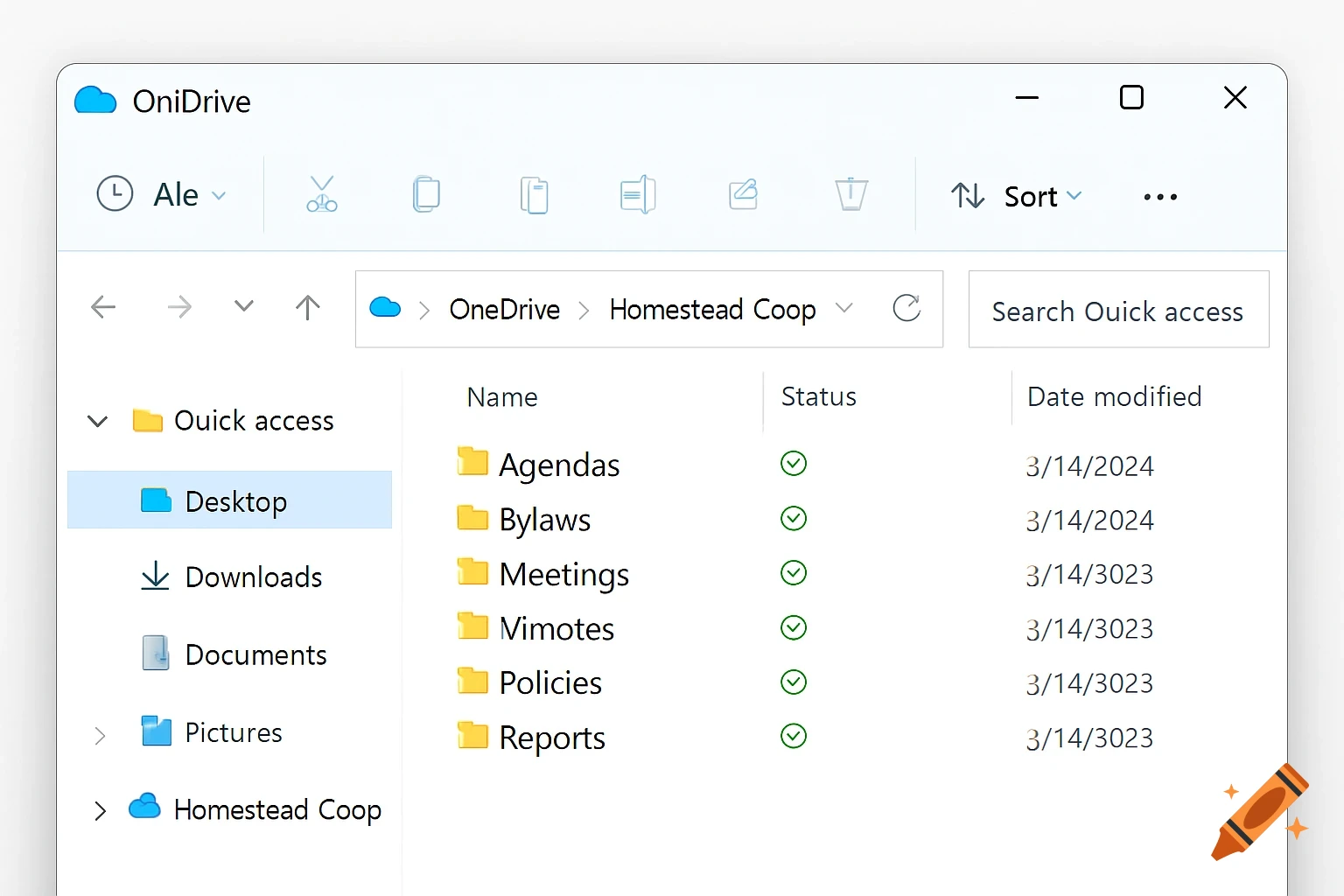Image resolution: width=1344 pixels, height=896 pixels.
Task: Click the Policies folder icon
Action: [472, 680]
